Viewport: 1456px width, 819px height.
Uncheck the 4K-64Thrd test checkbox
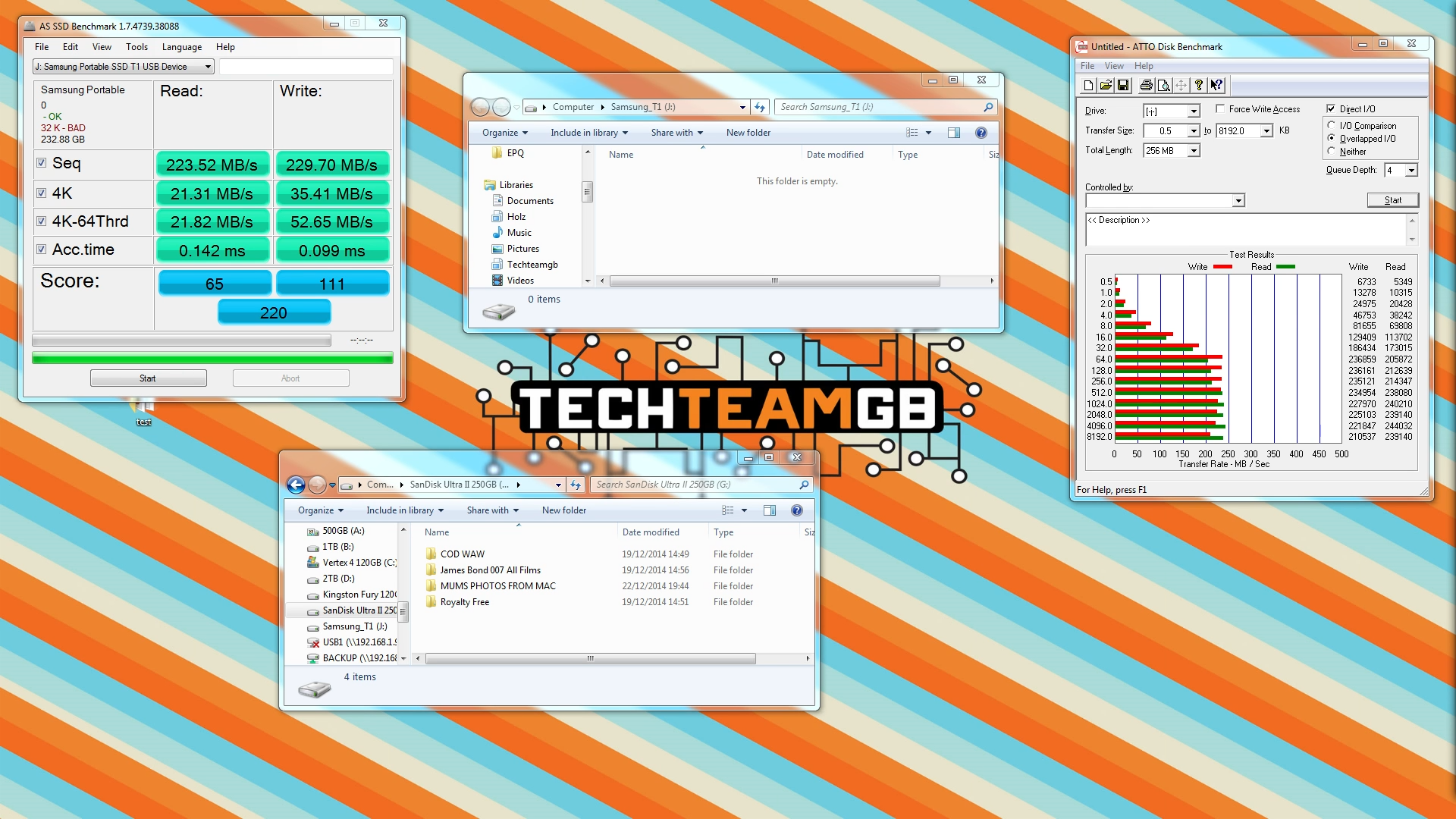coord(42,221)
